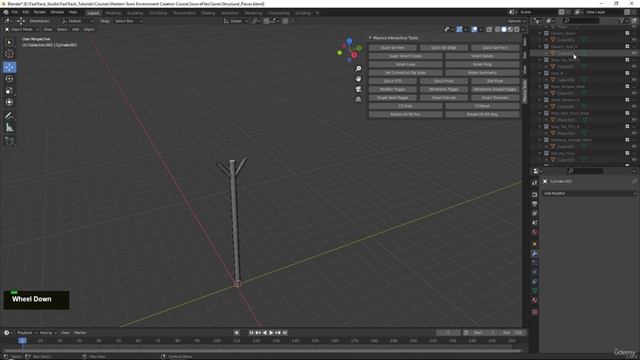
Task: Open the Texture properties tab
Action: [534, 312]
